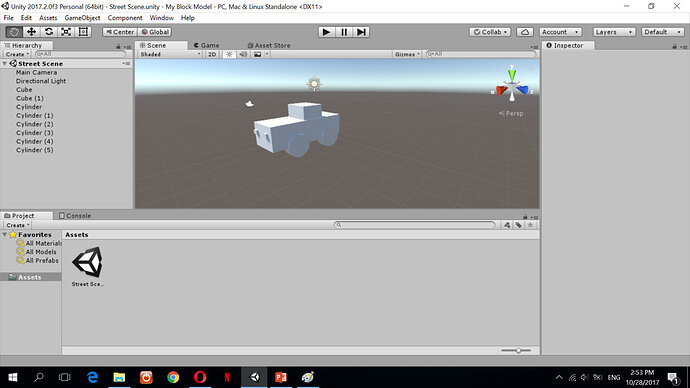The image size is (690, 388).
Task: Select the Scale tool
Action: (66, 32)
